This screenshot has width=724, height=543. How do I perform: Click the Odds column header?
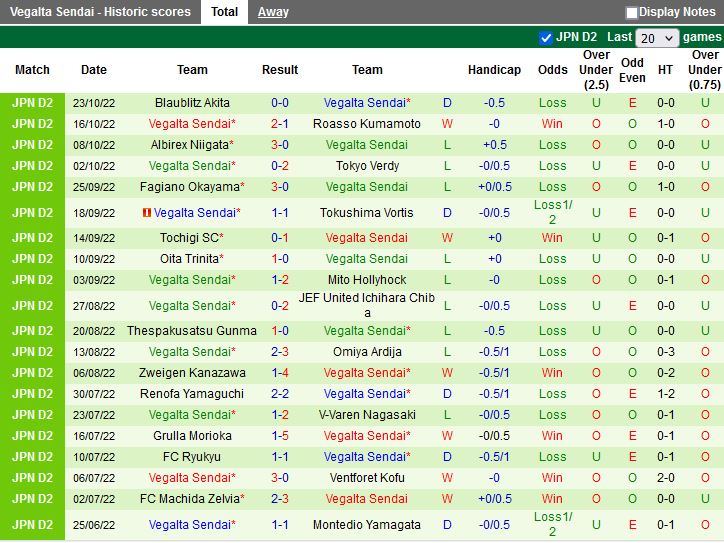[x=552, y=70]
